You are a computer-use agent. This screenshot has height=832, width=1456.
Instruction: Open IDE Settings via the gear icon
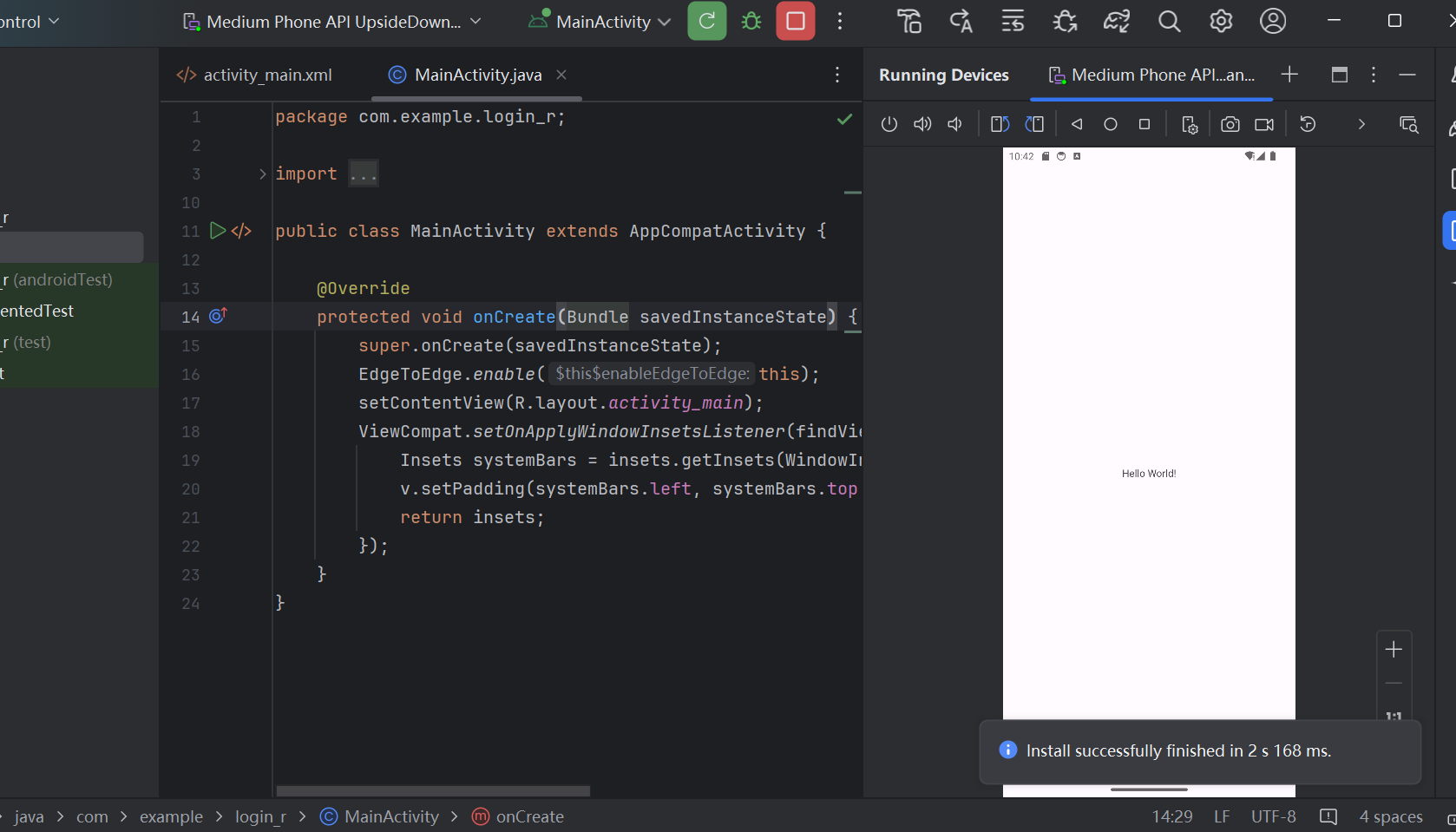1221,21
